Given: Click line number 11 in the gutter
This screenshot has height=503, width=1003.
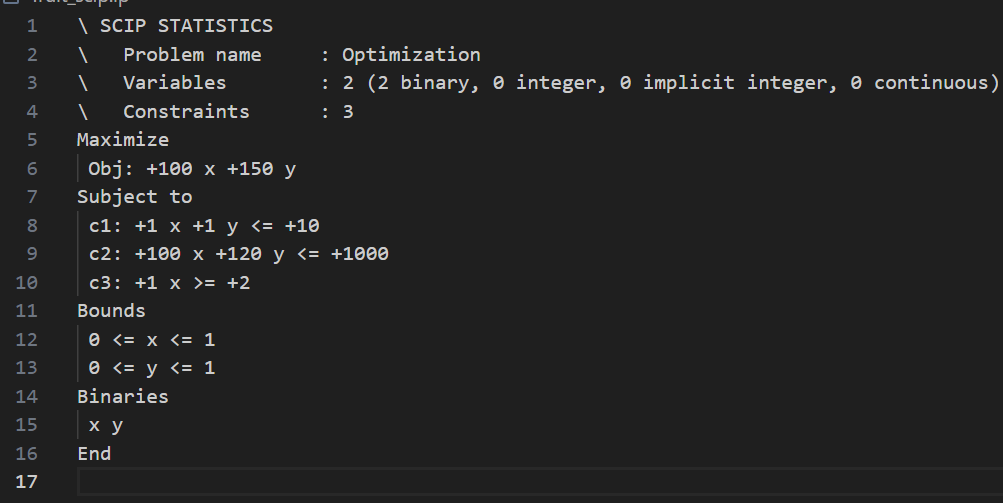Looking at the screenshot, I should 27,311.
